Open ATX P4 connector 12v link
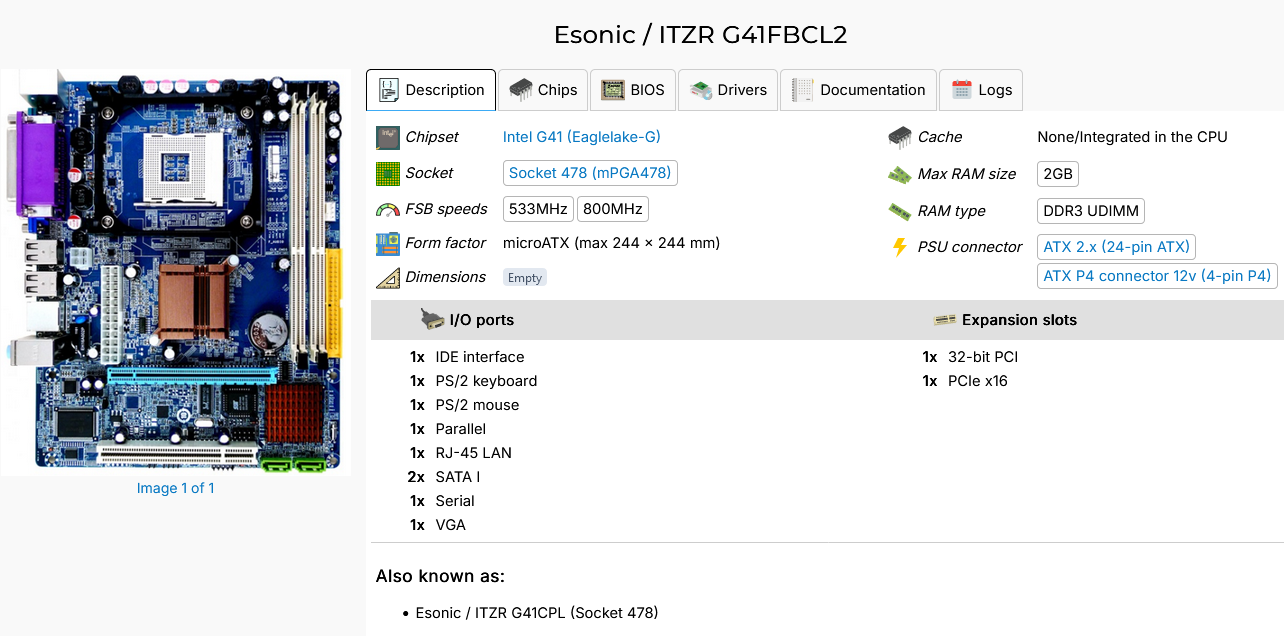Screen dimensions: 1284x636 point(1157,276)
